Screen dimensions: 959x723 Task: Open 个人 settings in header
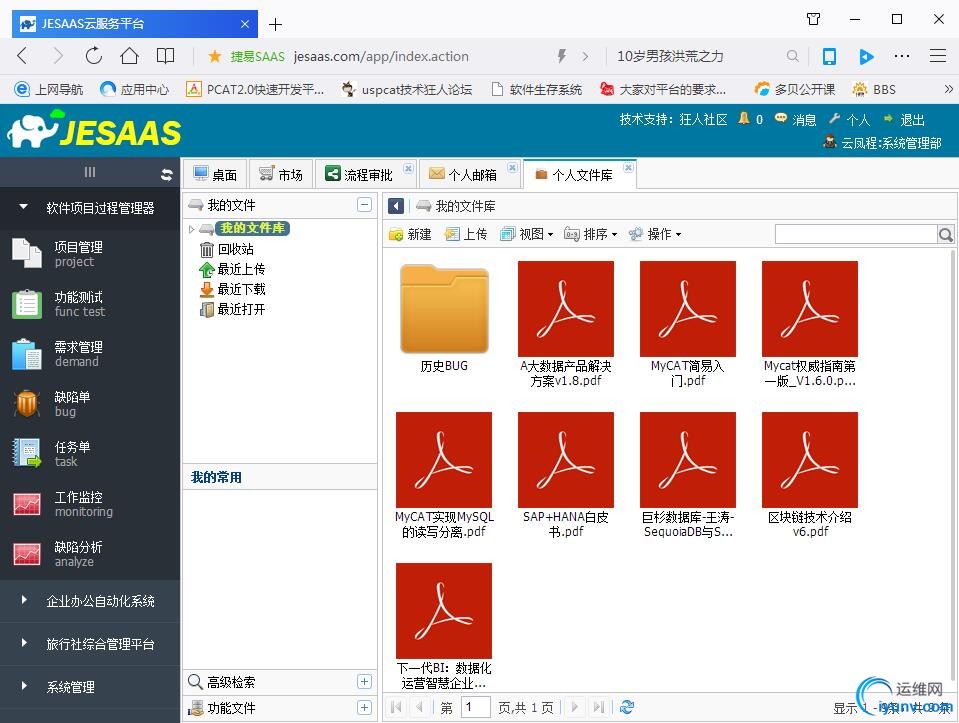pyautogui.click(x=850, y=119)
